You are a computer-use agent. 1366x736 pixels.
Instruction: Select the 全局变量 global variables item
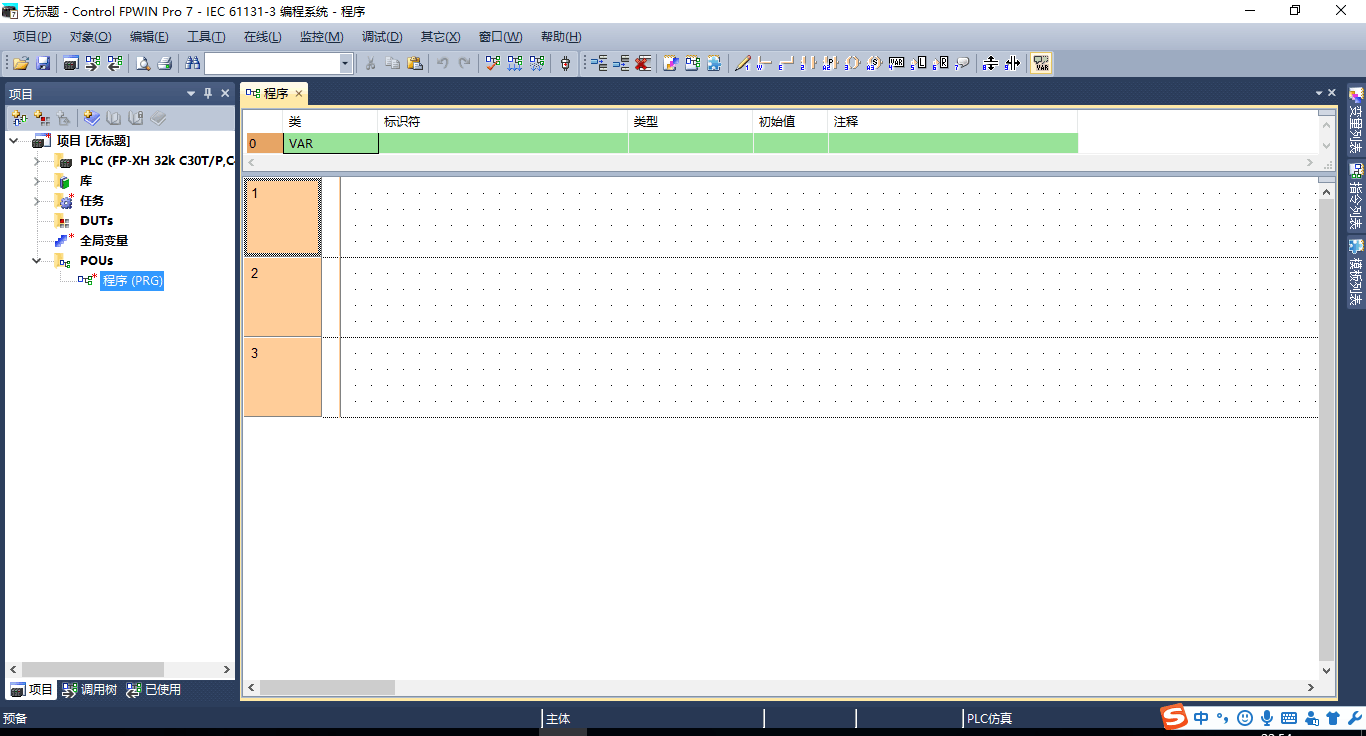[x=104, y=241]
